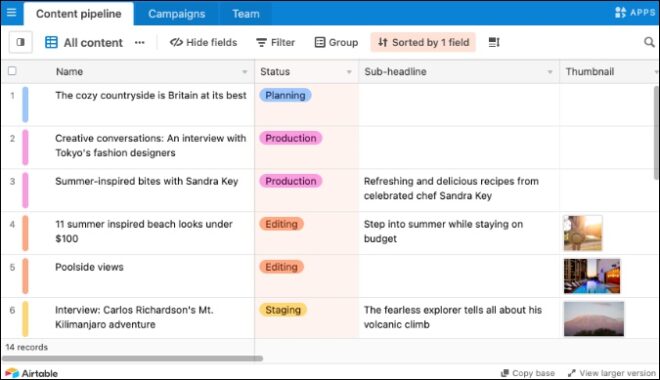Click the row height icon
The image size is (660, 380).
(x=494, y=43)
